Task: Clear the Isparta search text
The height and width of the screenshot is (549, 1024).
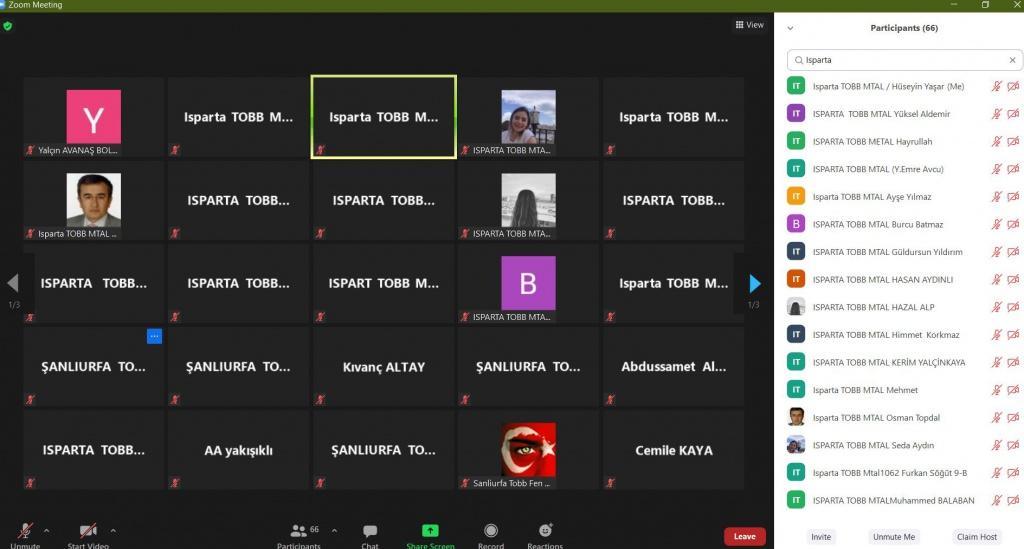Action: point(1012,60)
